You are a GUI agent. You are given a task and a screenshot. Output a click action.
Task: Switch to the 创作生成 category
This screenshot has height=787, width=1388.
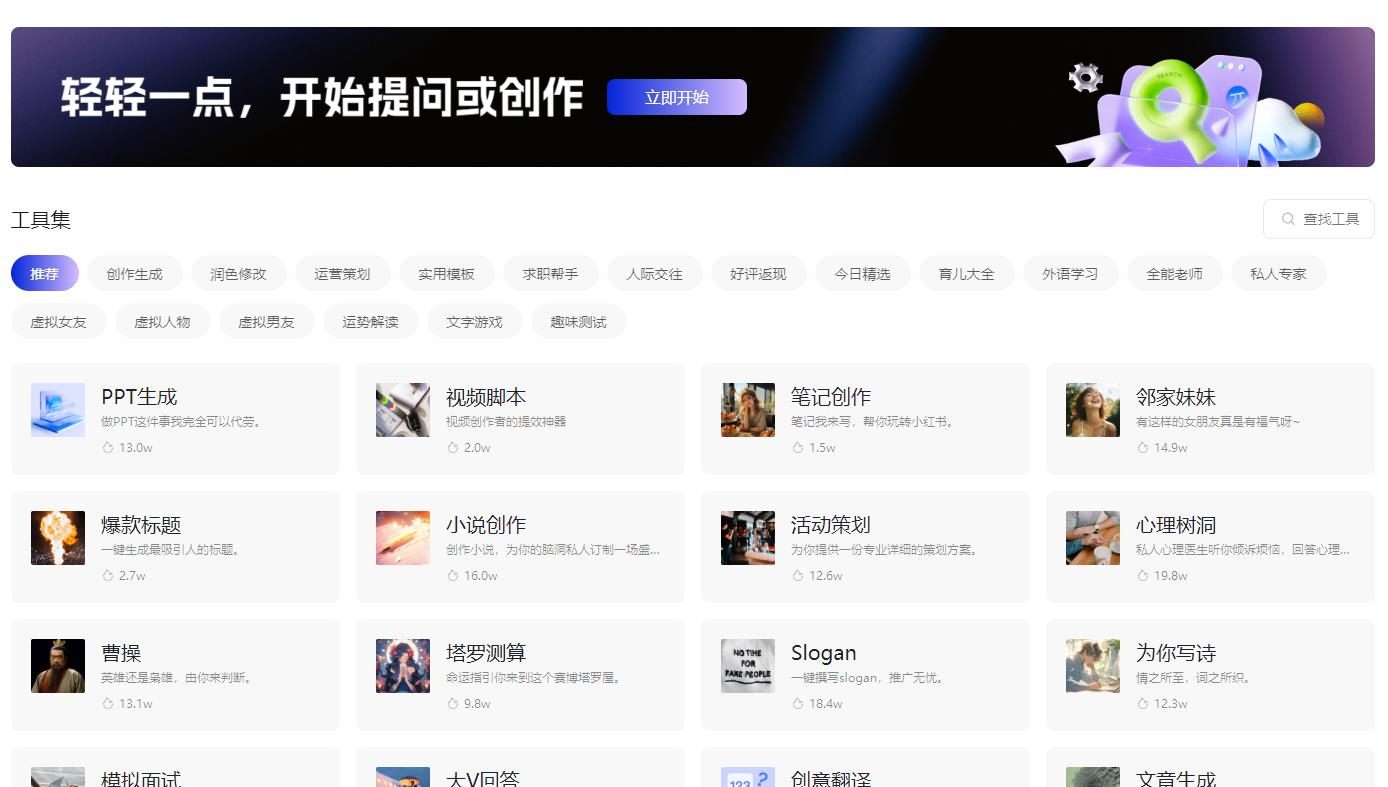(x=135, y=274)
